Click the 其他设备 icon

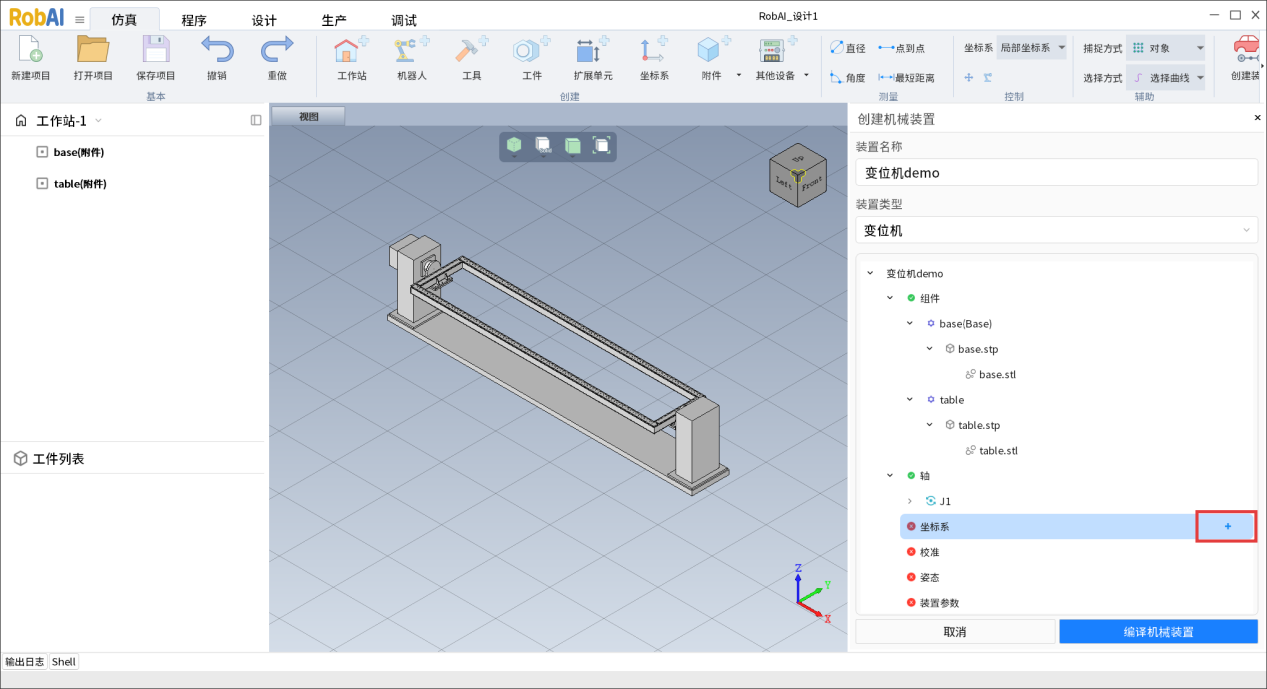click(x=774, y=51)
